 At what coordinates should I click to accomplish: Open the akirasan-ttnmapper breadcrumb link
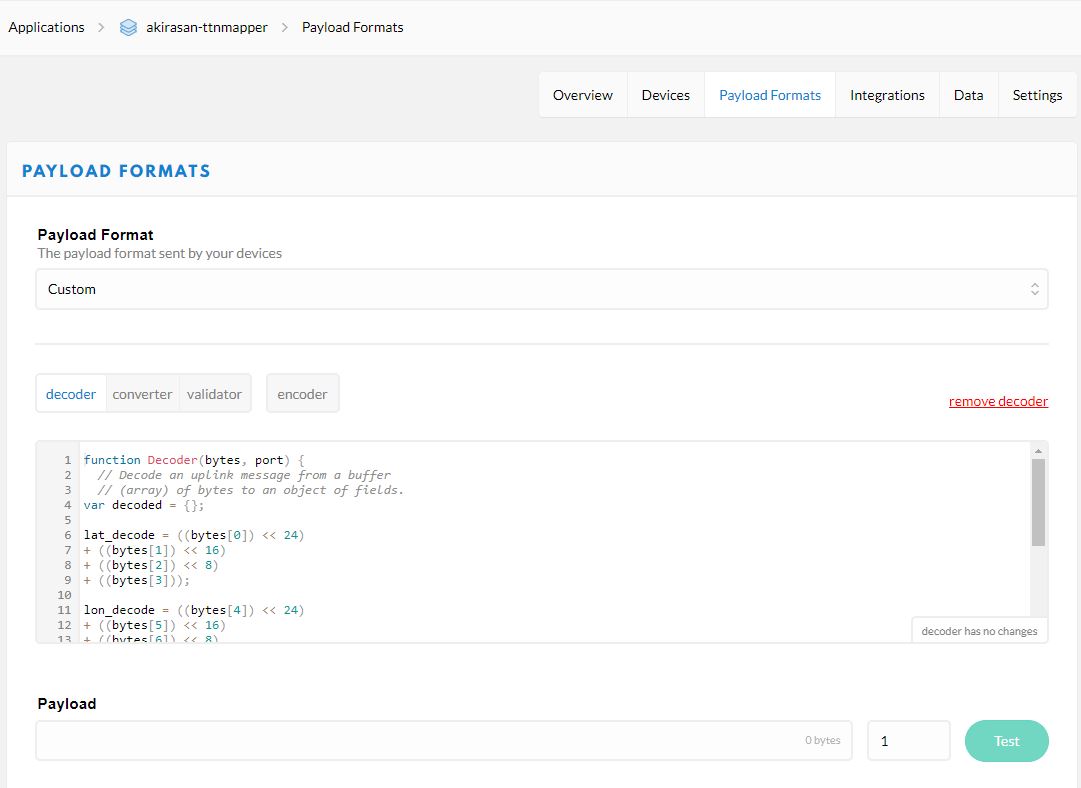click(207, 28)
